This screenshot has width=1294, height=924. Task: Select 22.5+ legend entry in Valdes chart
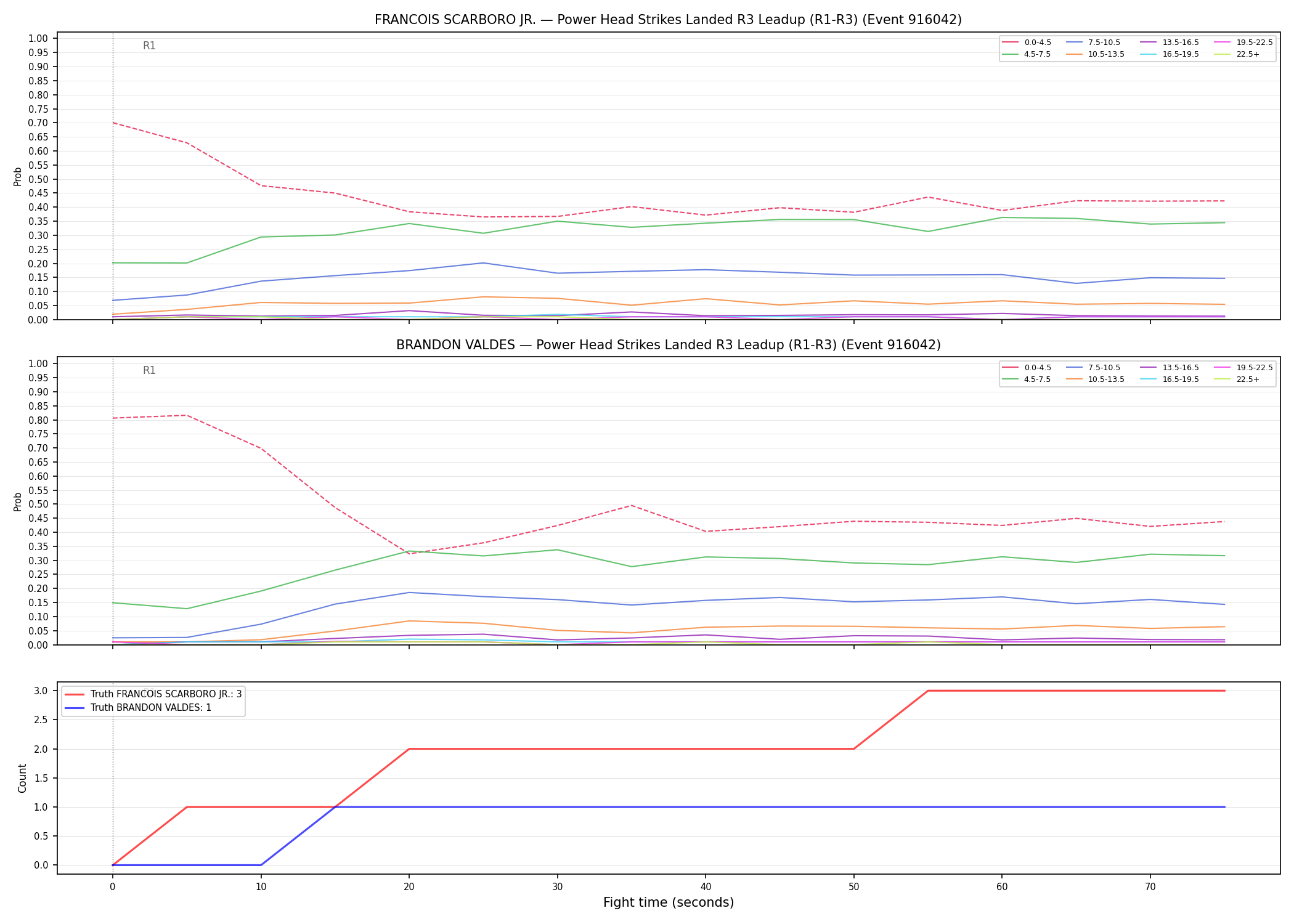1237,379
